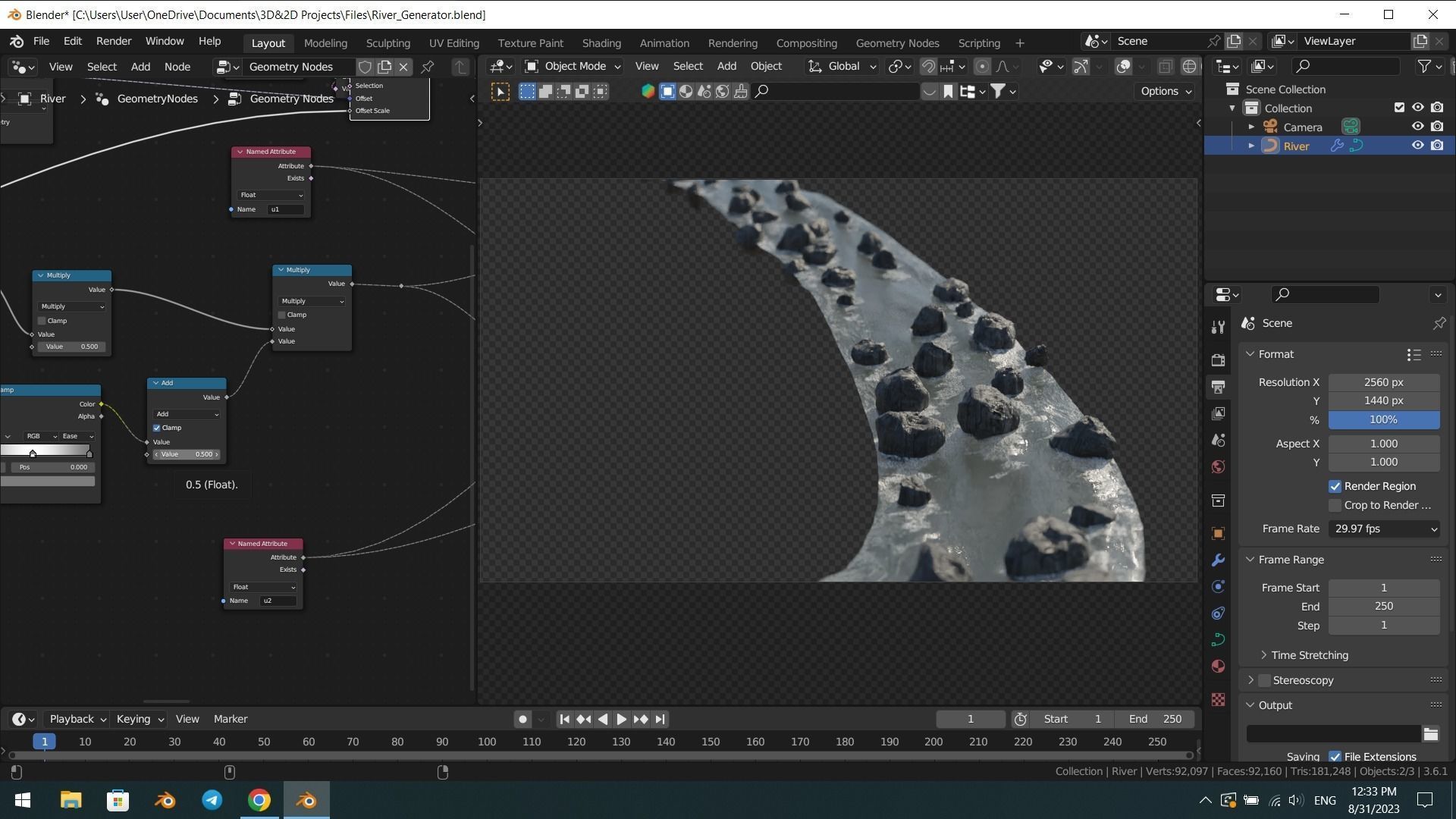The width and height of the screenshot is (1456, 819).
Task: Disable the River object in renders
Action: tap(1437, 146)
